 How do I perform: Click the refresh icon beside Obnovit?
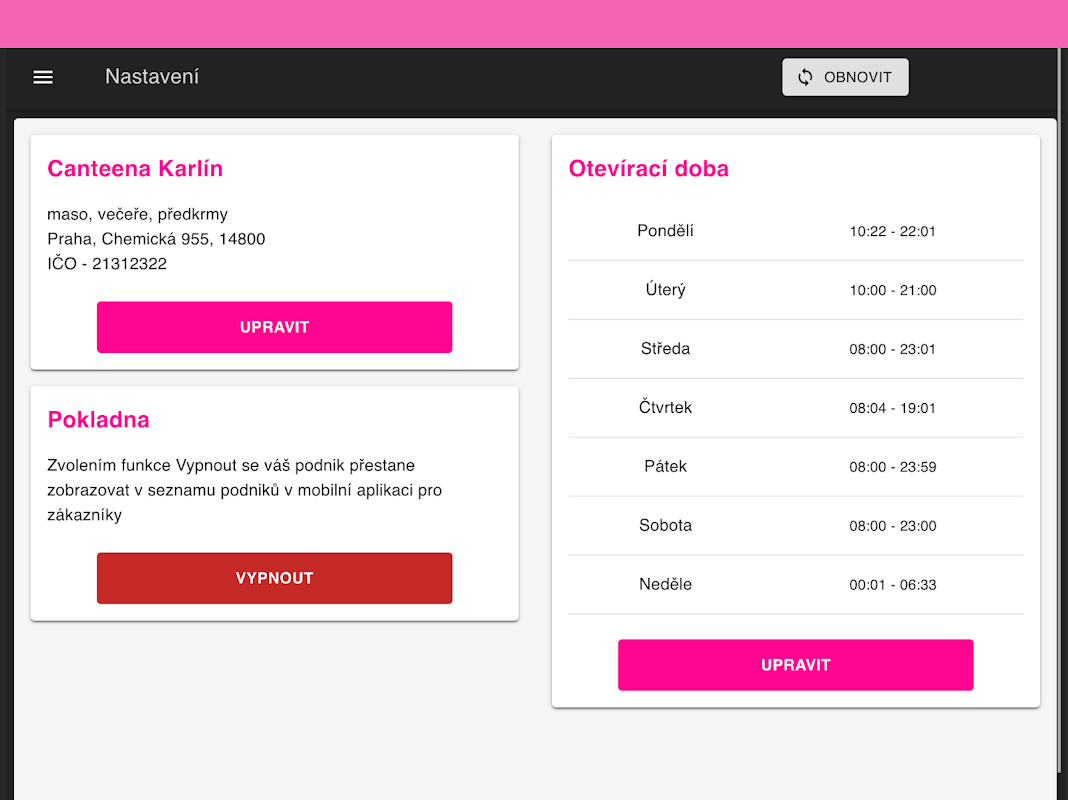805,77
